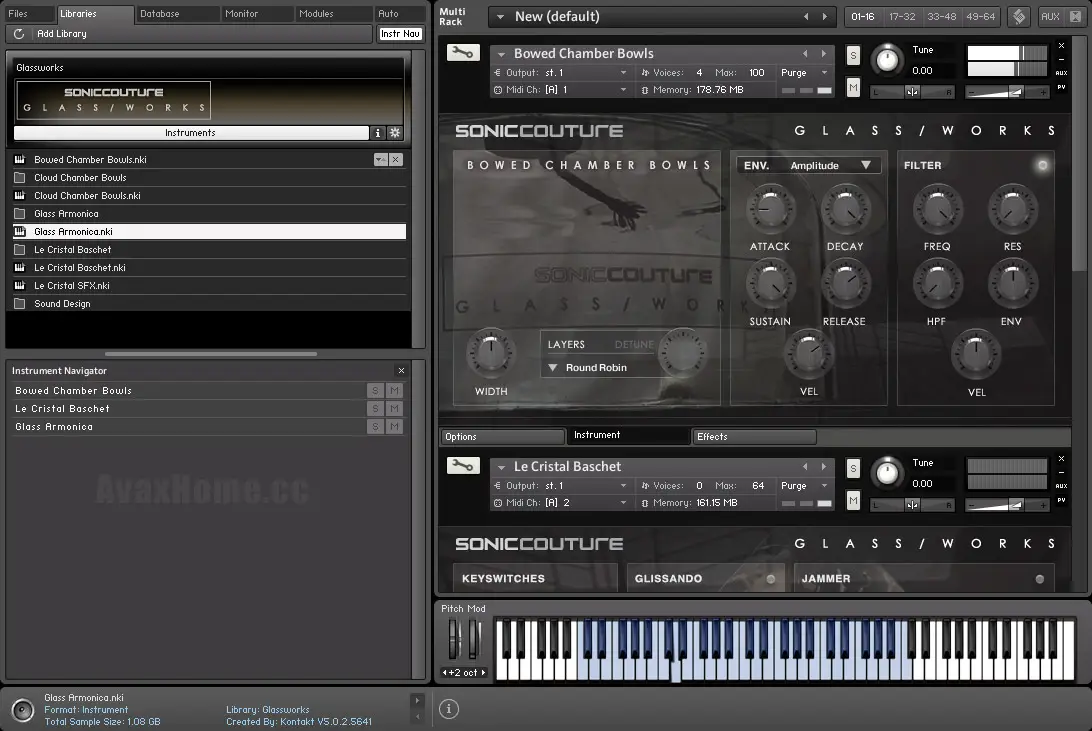
Task: Open Round Robin layers dropdown
Action: (x=552, y=367)
